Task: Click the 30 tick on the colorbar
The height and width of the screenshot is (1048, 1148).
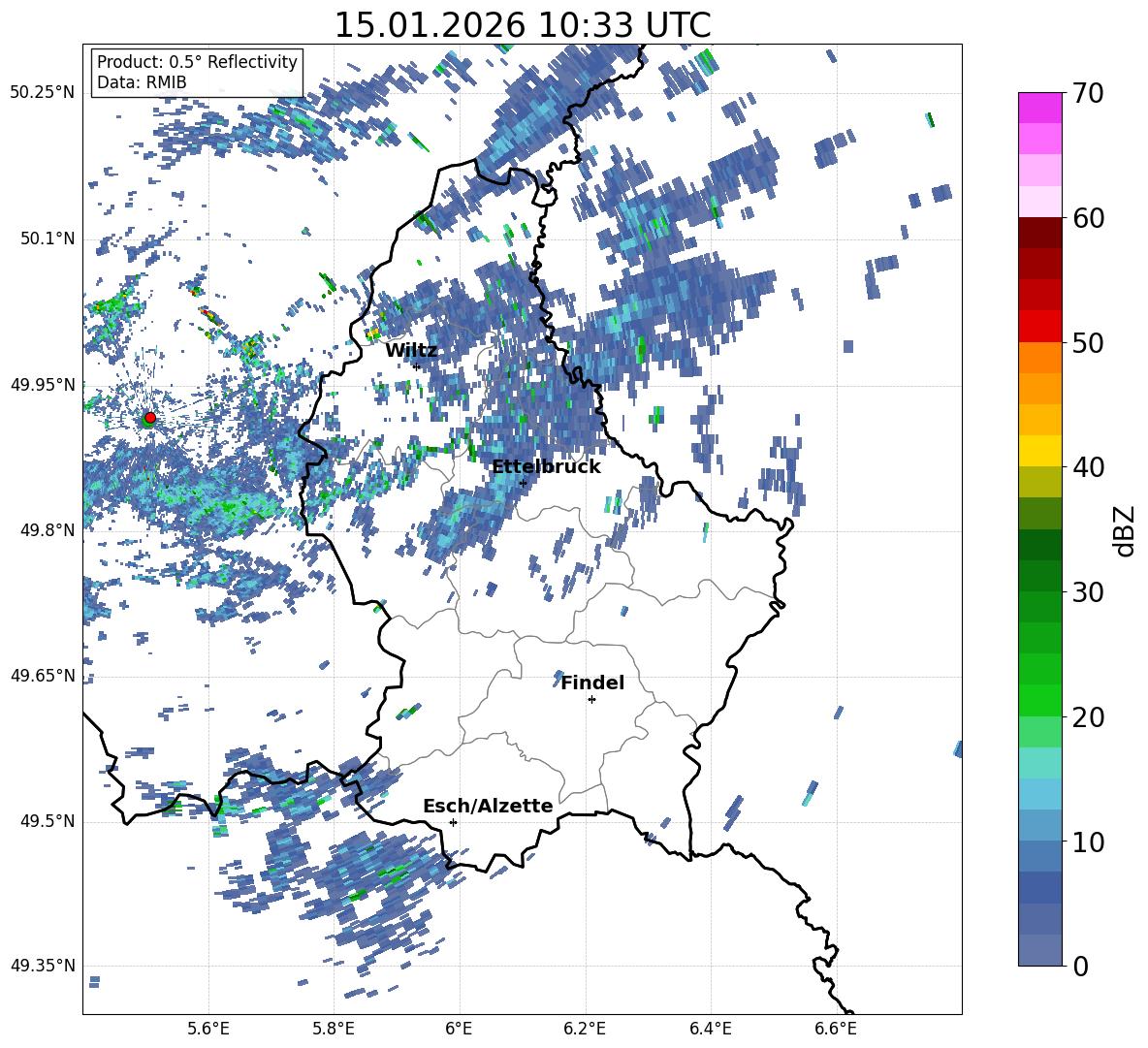Action: pyautogui.click(x=1088, y=592)
